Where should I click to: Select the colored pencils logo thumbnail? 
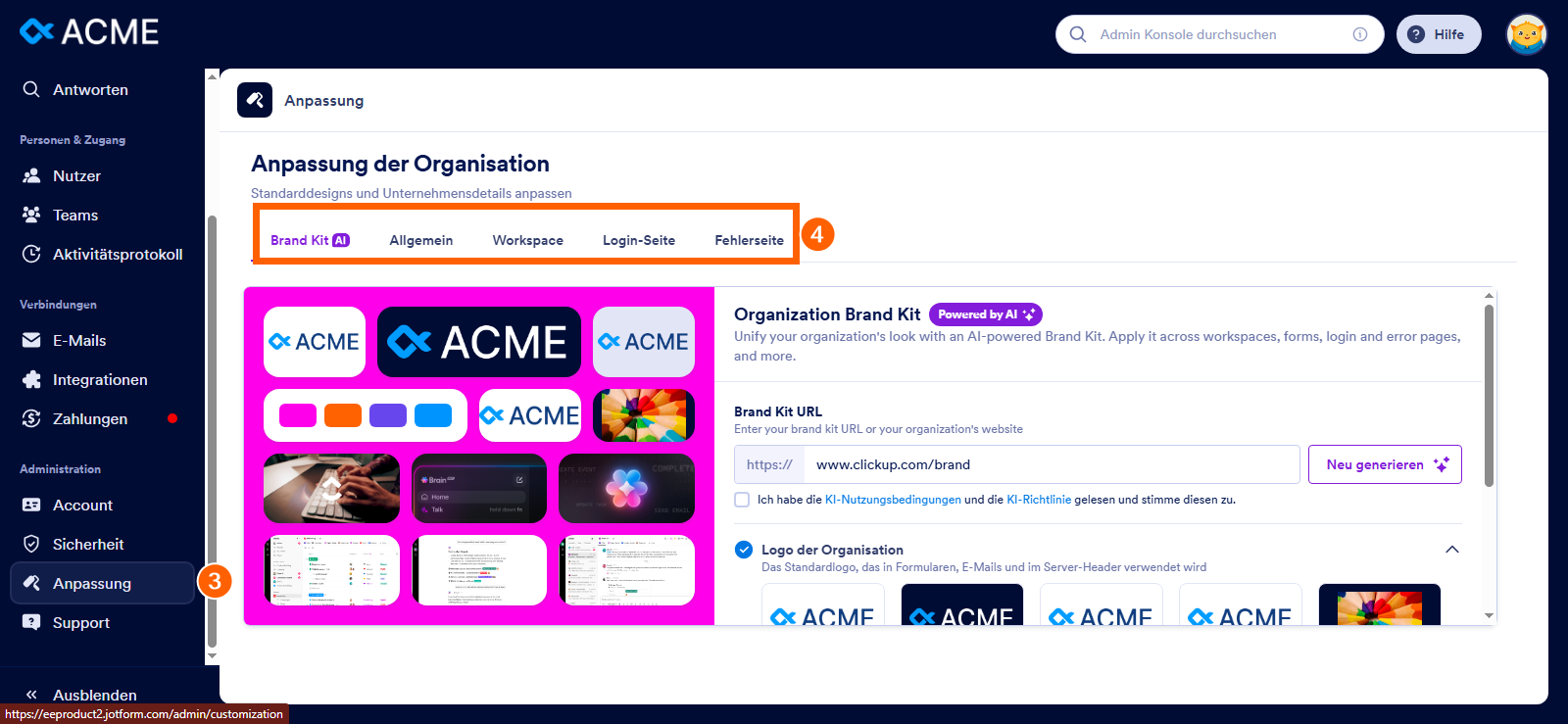[1380, 604]
